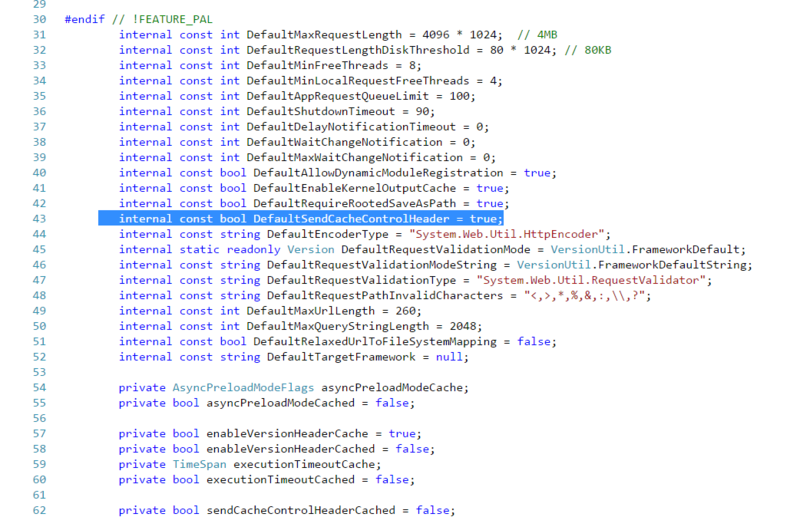Click DefaultWaitChangeNotification on line 38
The width and height of the screenshot is (800, 517).
pos(344,142)
